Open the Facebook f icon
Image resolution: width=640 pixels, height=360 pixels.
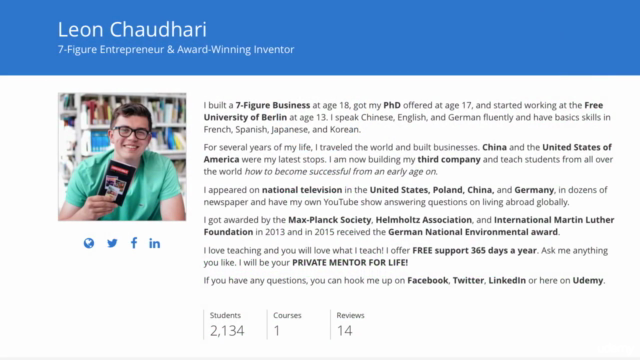134,243
